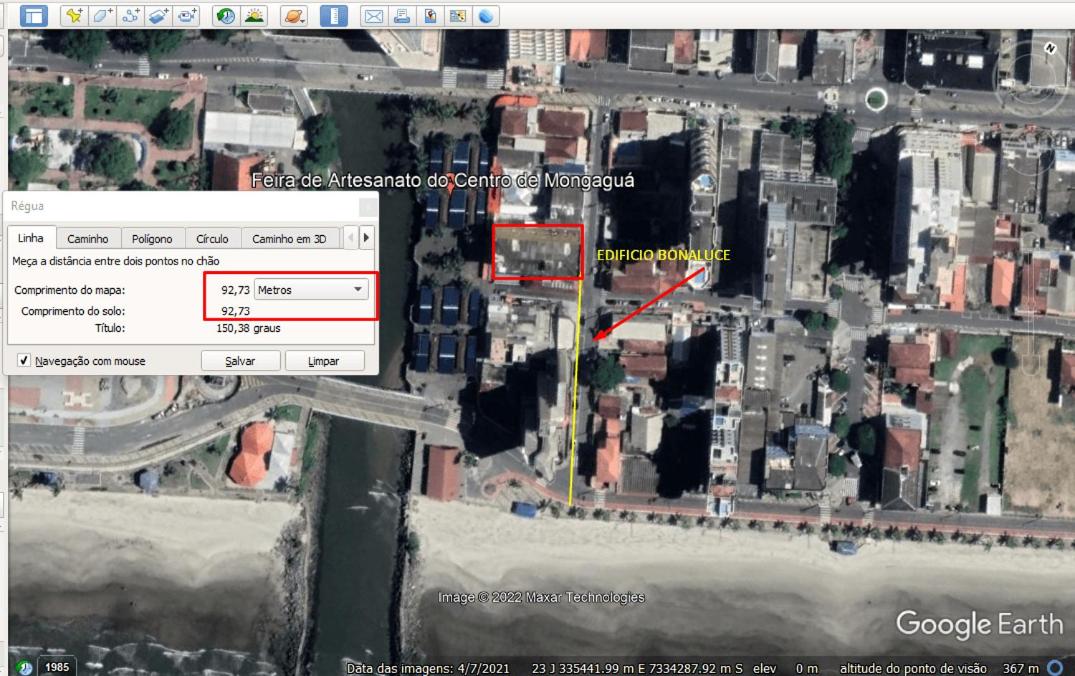This screenshot has height=676, width=1075.
Task: Email the current view
Action: [x=374, y=15]
